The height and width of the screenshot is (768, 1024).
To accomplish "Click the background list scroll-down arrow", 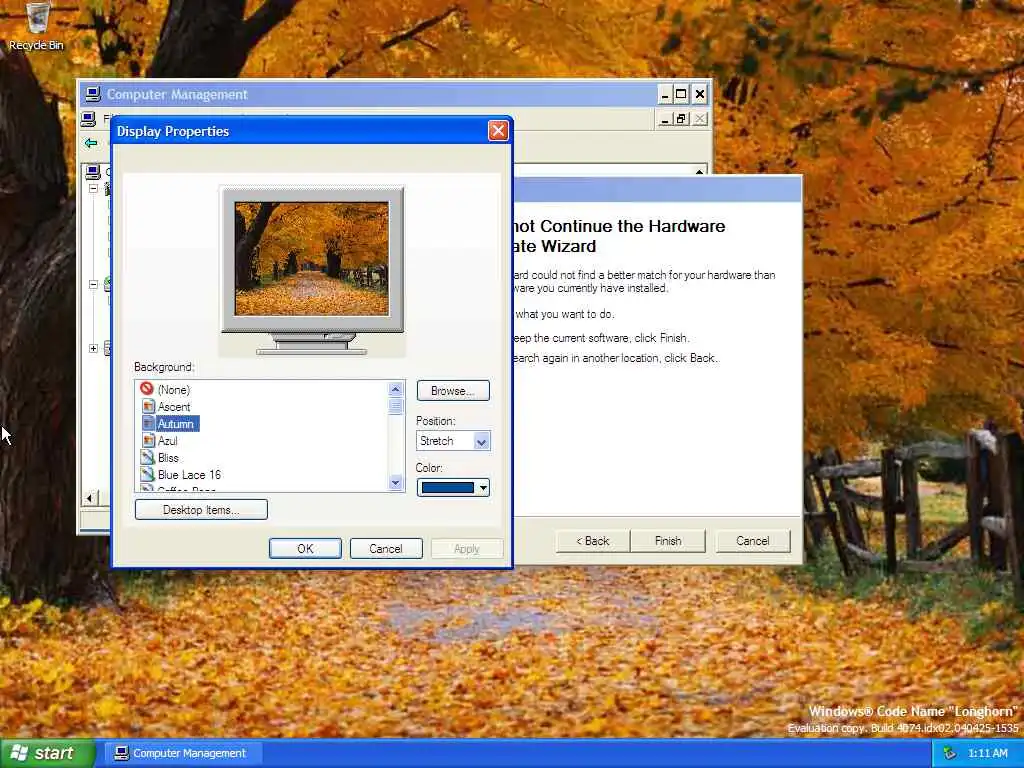I will [x=395, y=483].
